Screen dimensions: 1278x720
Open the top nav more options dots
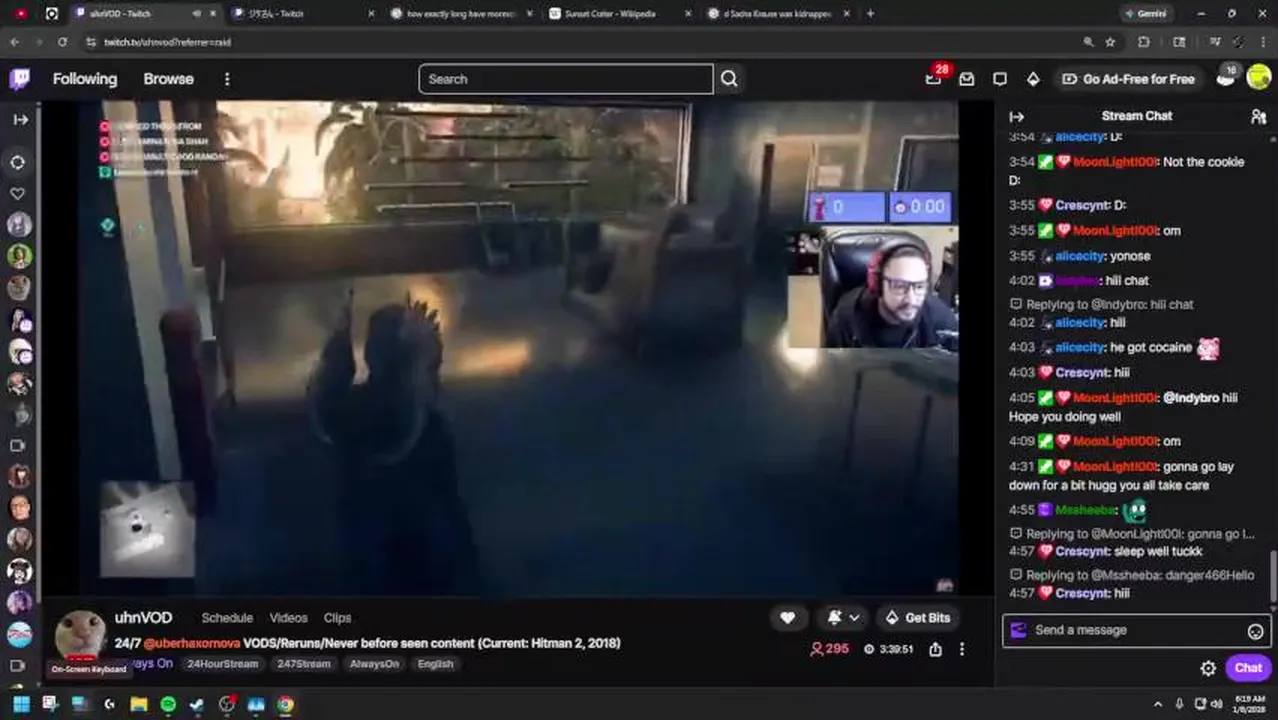point(227,79)
